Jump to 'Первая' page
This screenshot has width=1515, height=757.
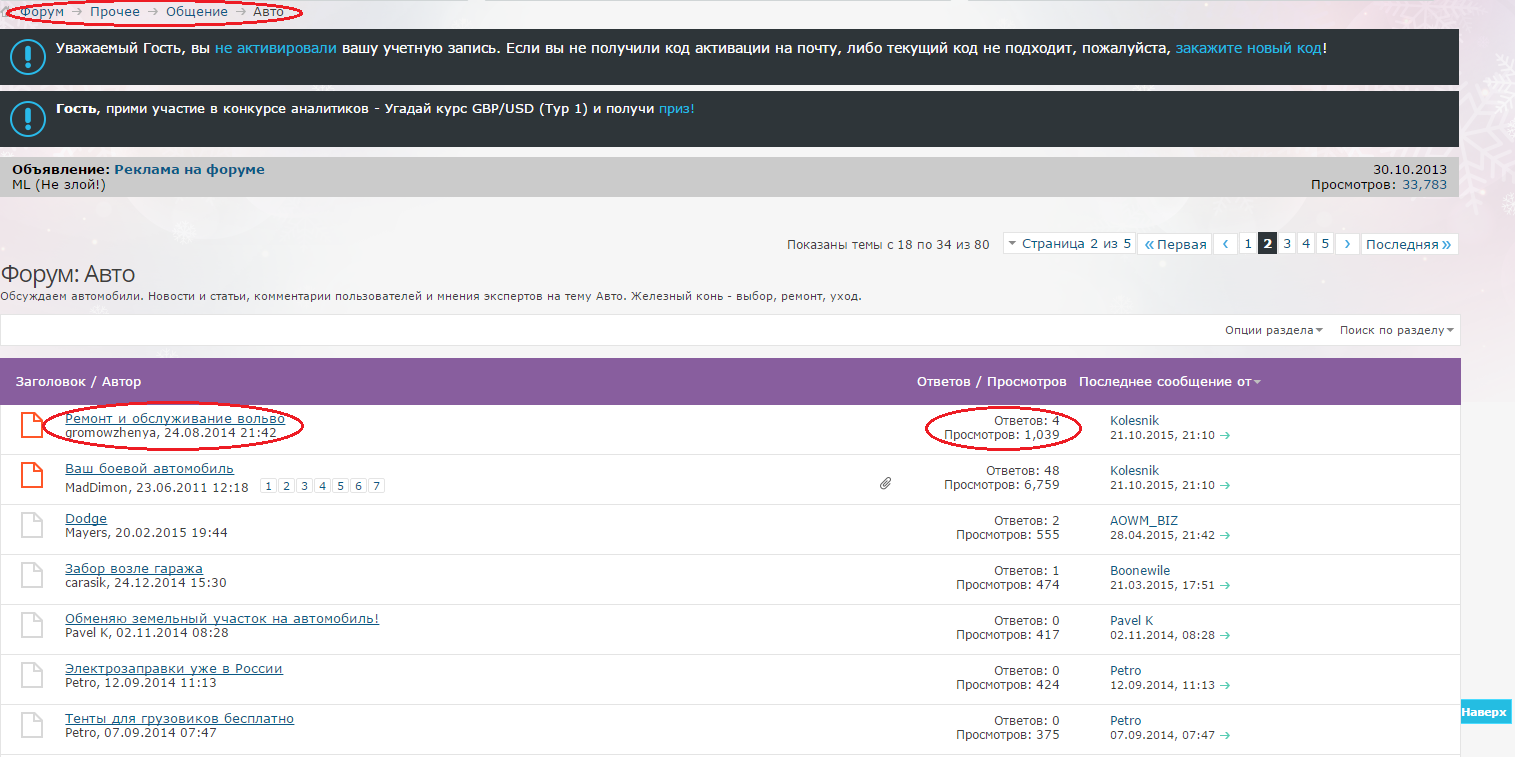[x=1175, y=244]
